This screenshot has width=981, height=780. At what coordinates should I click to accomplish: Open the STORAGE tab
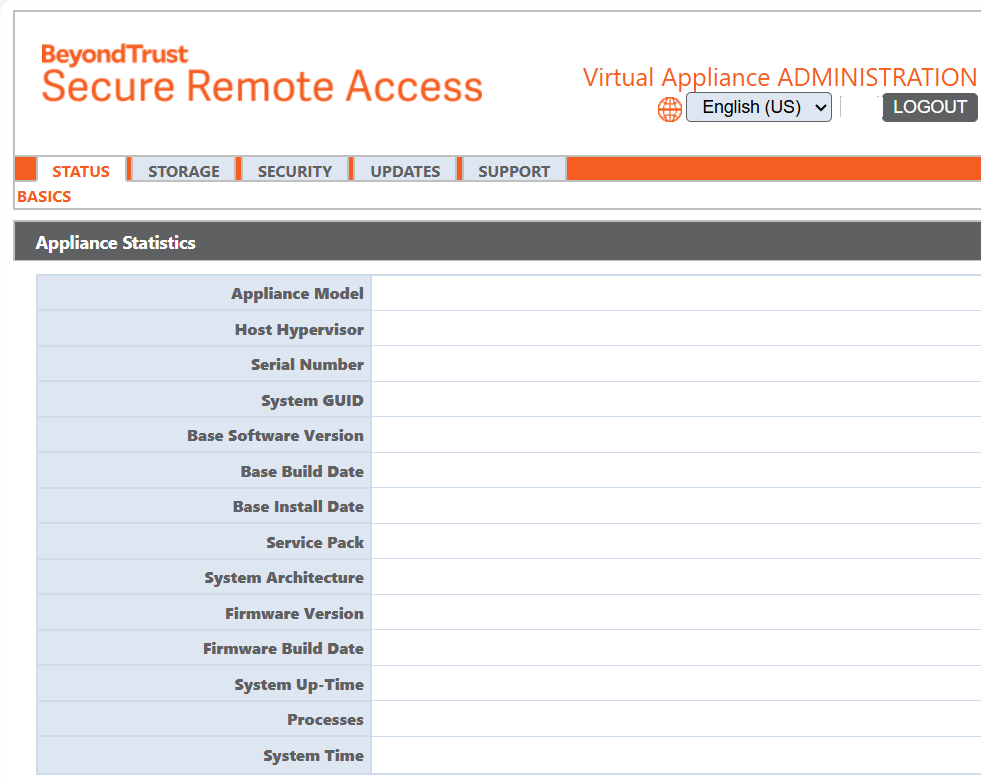184,171
